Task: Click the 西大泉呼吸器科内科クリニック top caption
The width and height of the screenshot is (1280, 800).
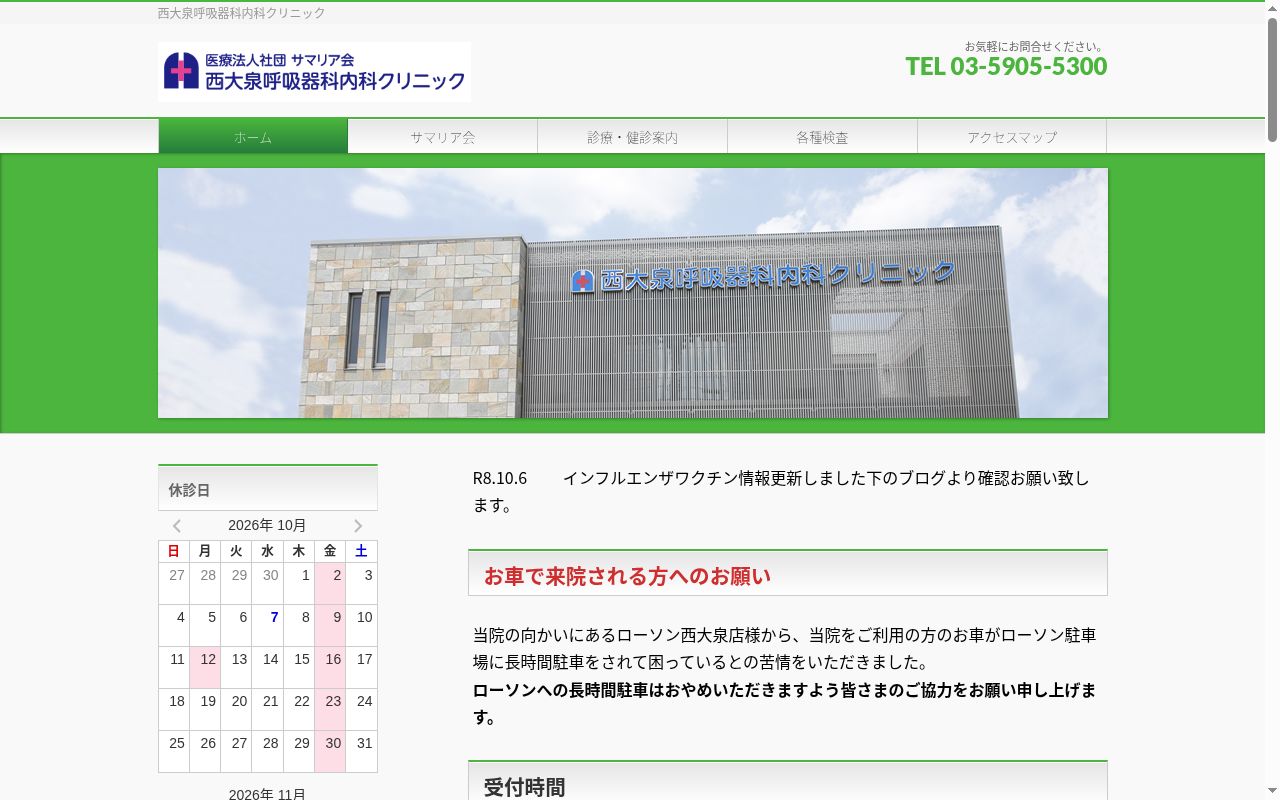Action: click(x=242, y=13)
